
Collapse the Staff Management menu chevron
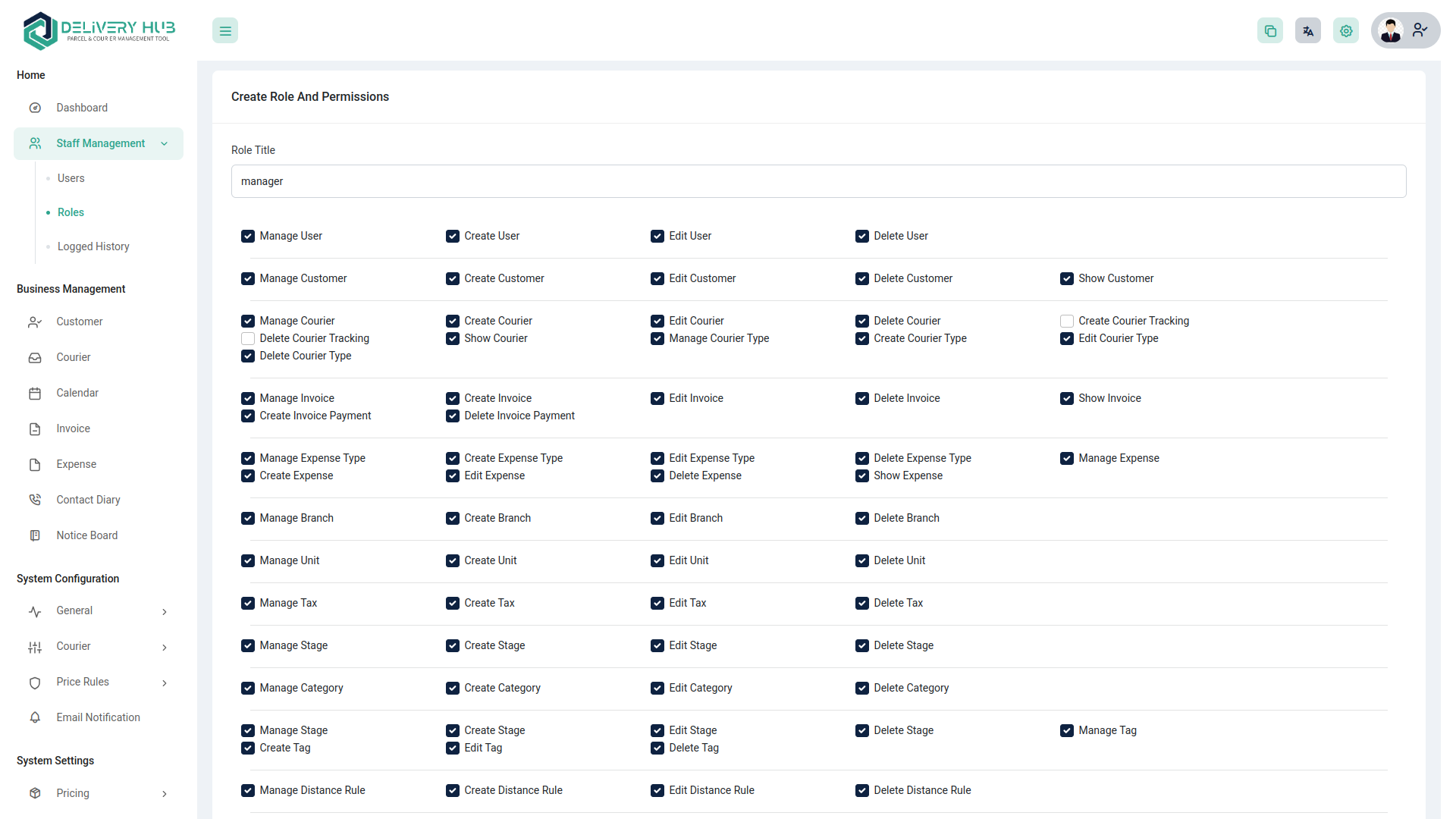pos(165,143)
